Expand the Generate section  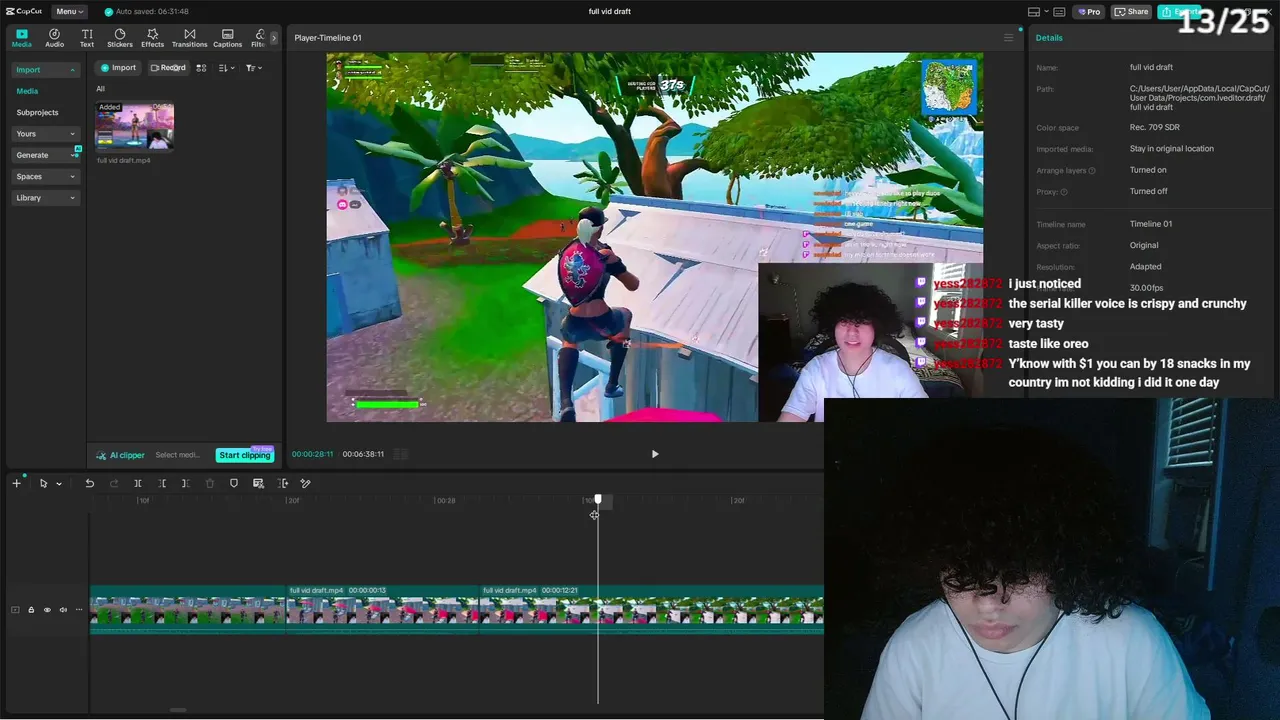pyautogui.click(x=46, y=155)
